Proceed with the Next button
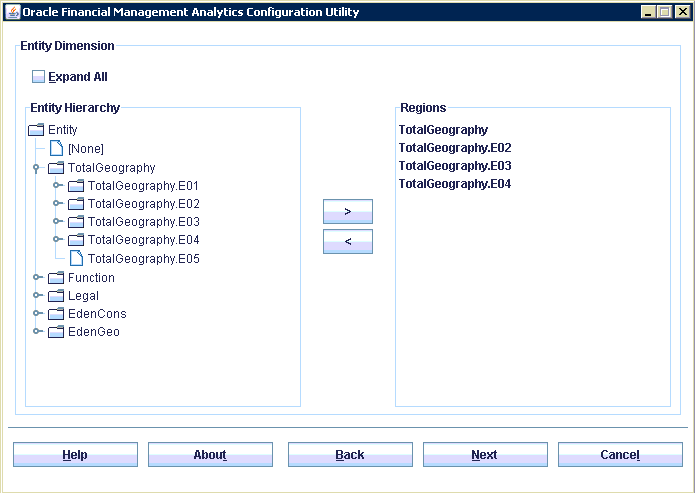The image size is (695, 493). (485, 454)
